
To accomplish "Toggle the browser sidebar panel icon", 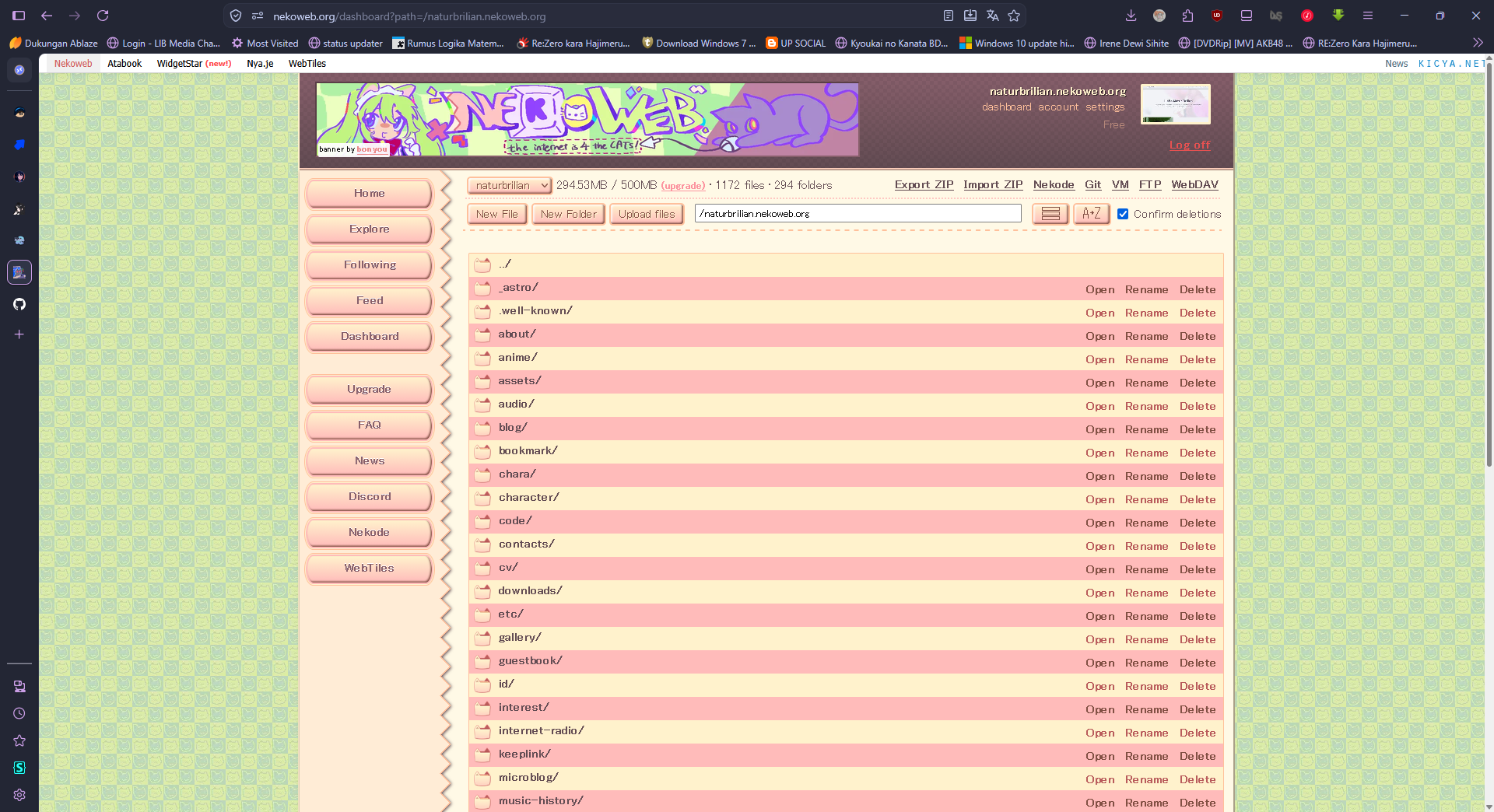I will click(x=19, y=16).
